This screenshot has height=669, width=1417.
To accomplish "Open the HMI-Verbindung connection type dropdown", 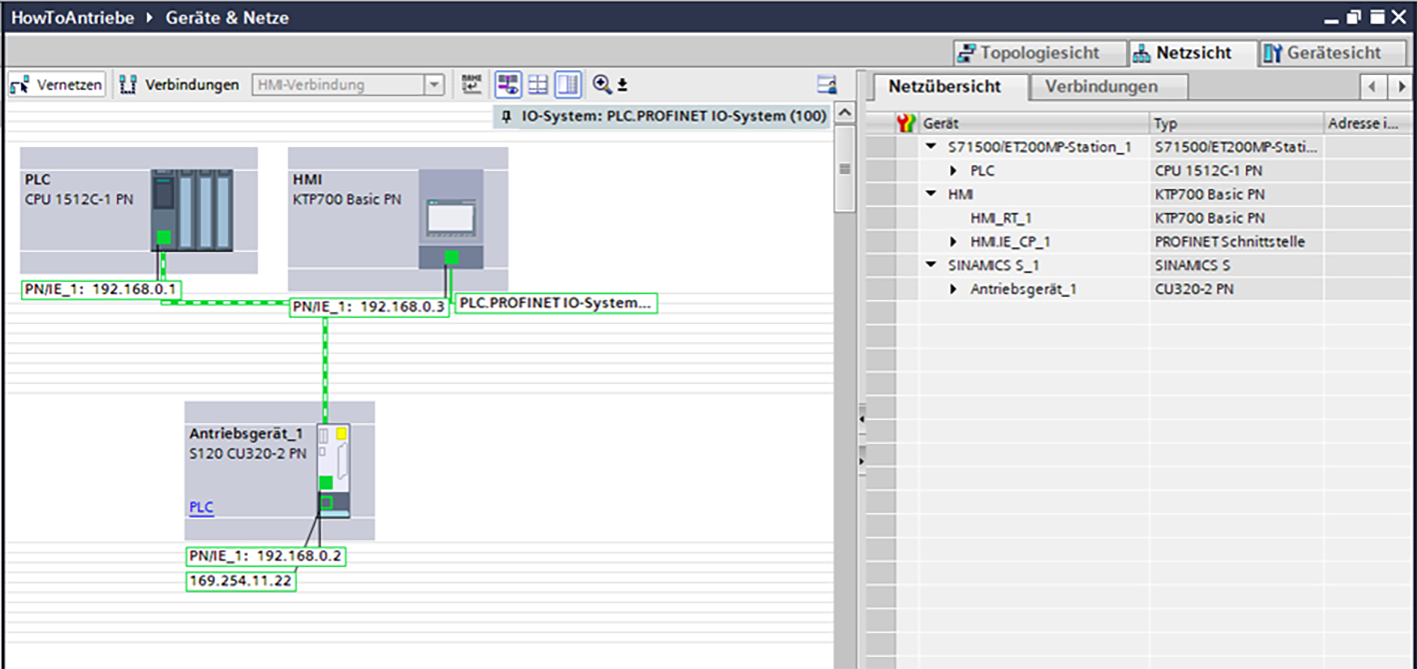I will click(x=434, y=85).
